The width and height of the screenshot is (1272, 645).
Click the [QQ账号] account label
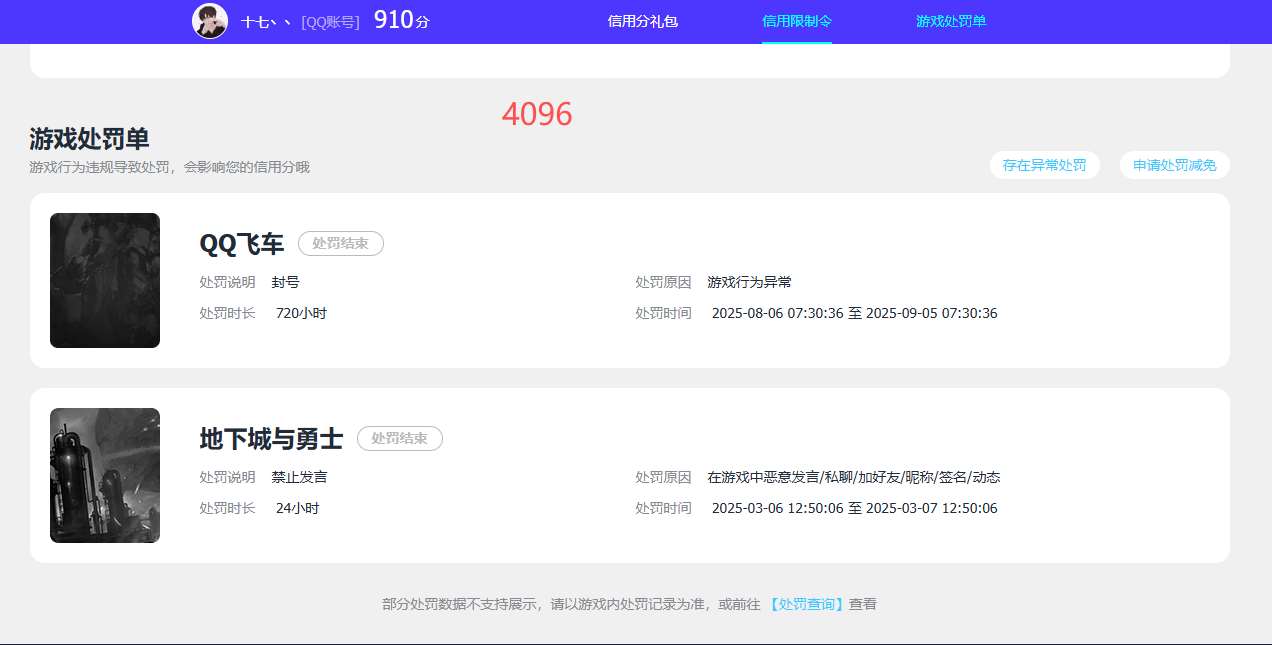pos(330,21)
